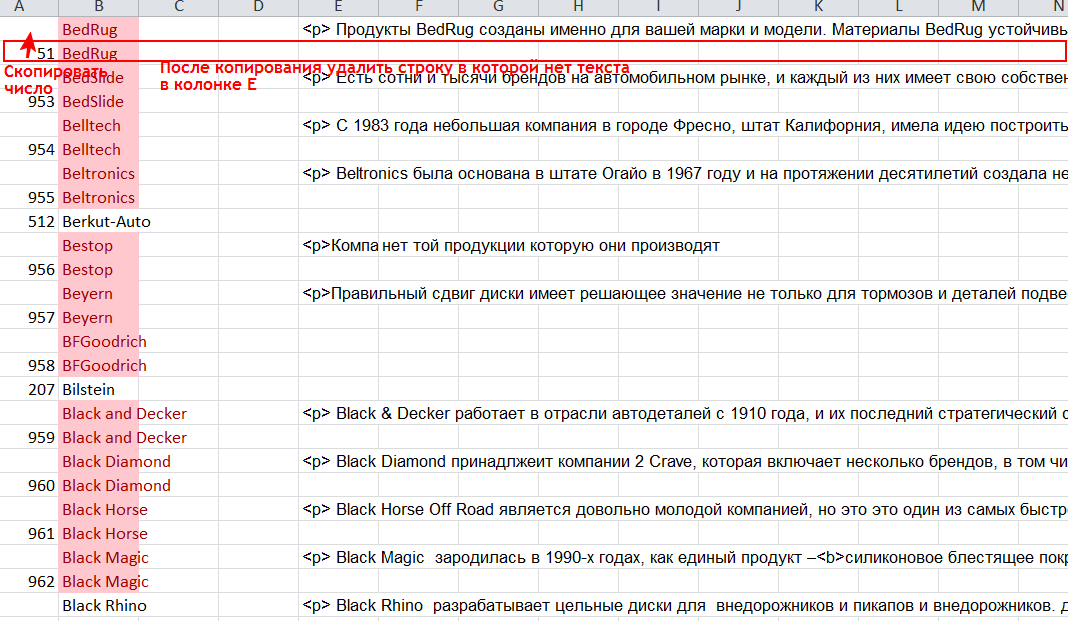1068x621 pixels.
Task: Select the unnumbered BFGoodrich cell above 958 row
Action: pos(99,341)
